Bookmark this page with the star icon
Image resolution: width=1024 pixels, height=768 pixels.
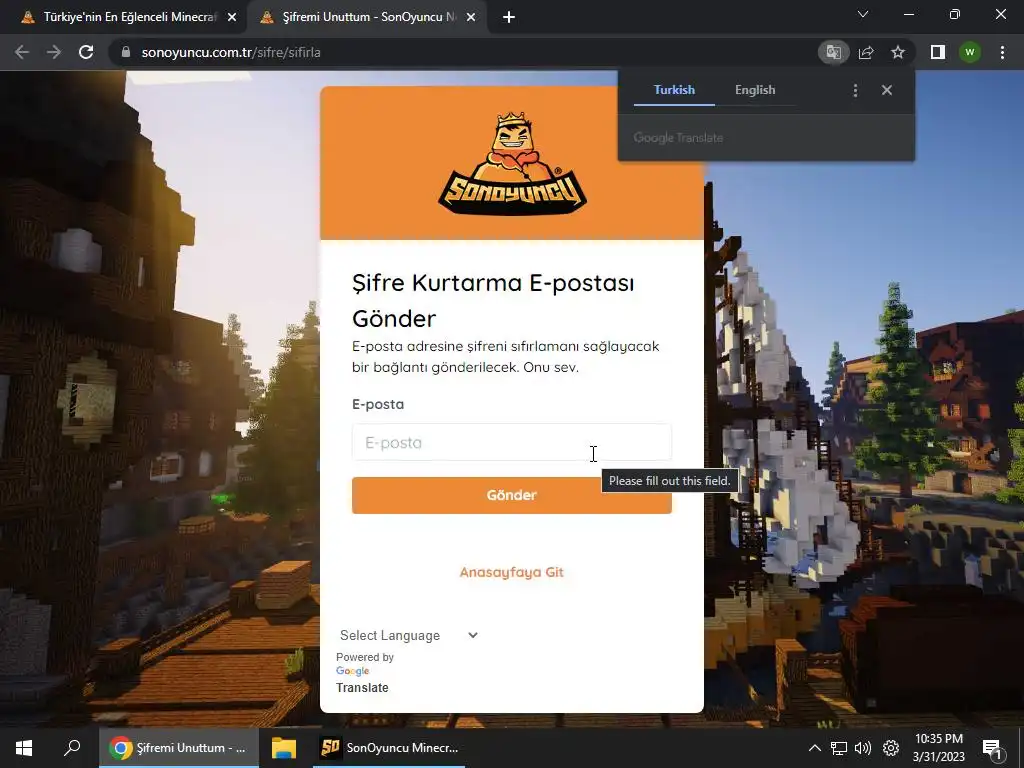[898, 52]
